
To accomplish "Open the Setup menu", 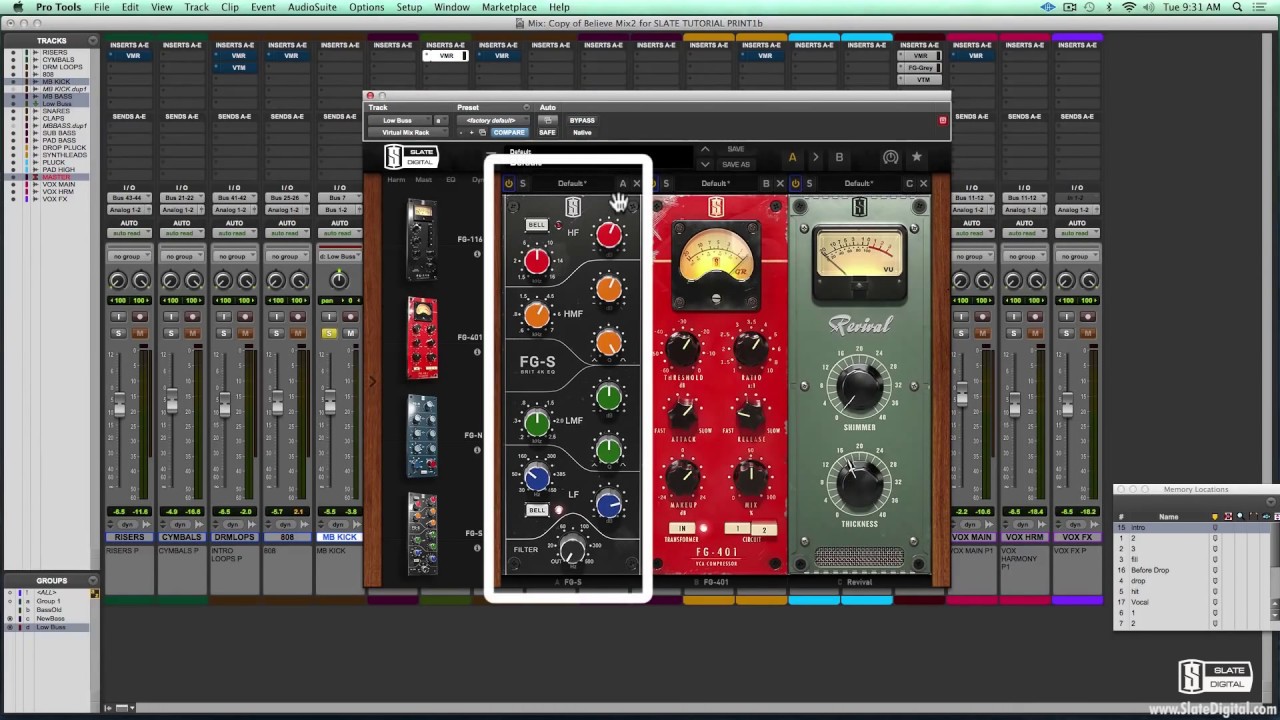I will [409, 7].
